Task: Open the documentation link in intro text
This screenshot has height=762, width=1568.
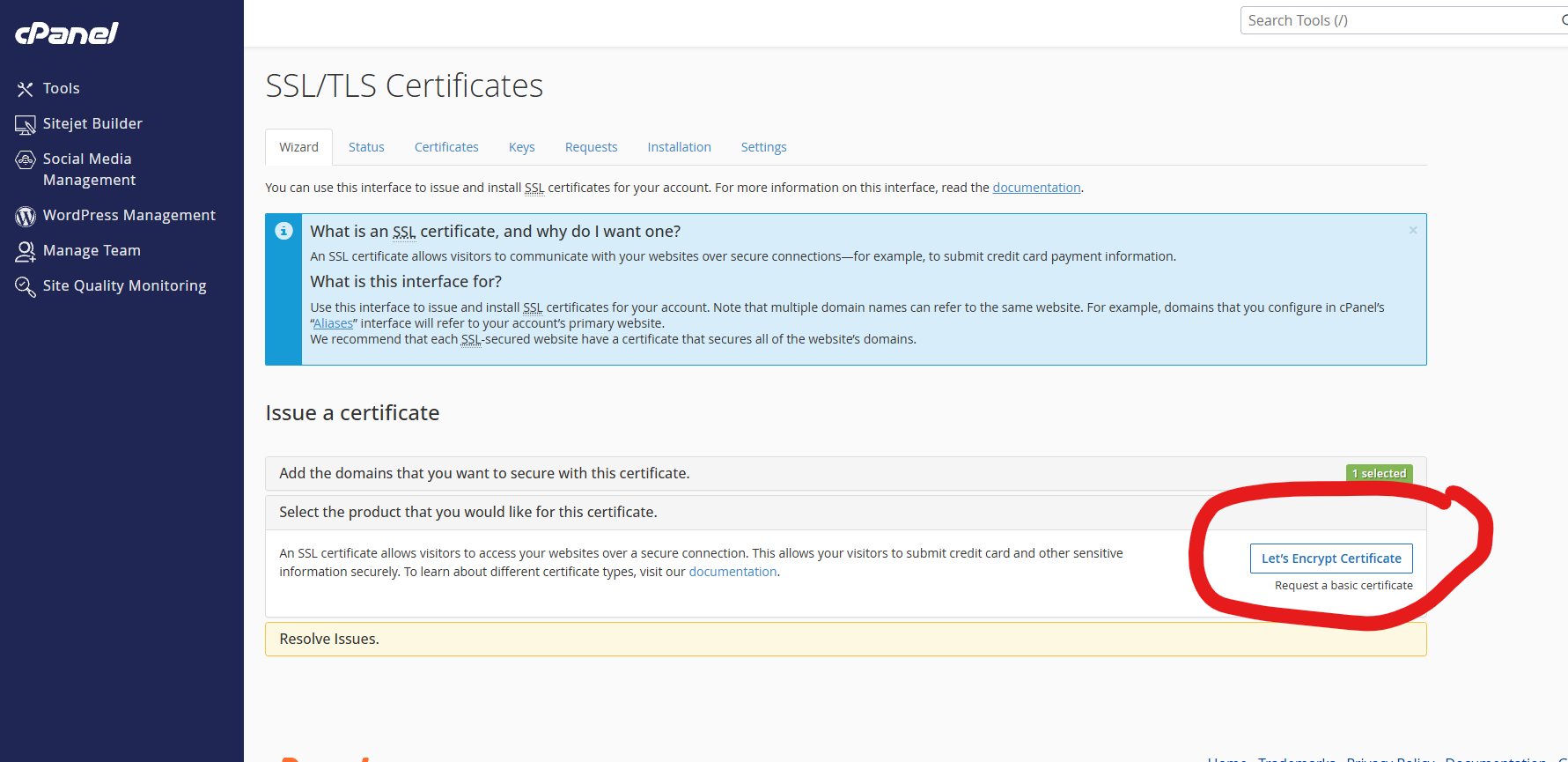Action: click(1036, 188)
